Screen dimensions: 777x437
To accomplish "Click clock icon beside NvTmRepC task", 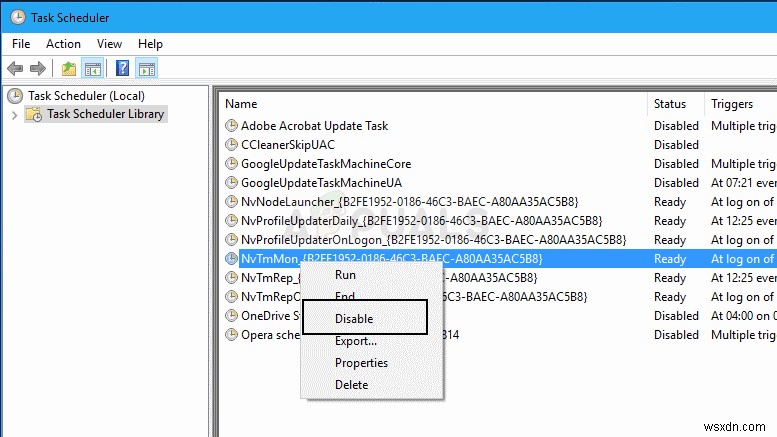I will click(231, 296).
